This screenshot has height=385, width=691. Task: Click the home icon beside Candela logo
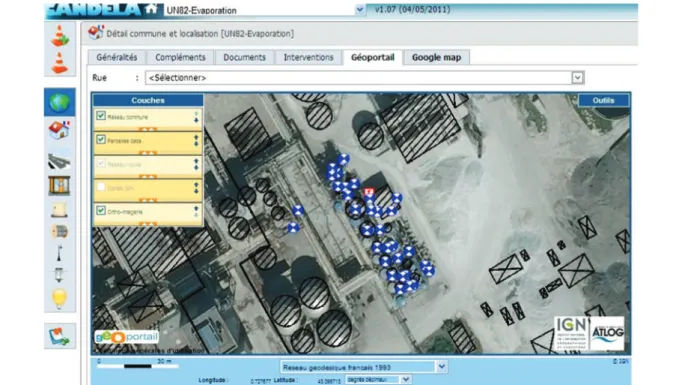(x=152, y=9)
